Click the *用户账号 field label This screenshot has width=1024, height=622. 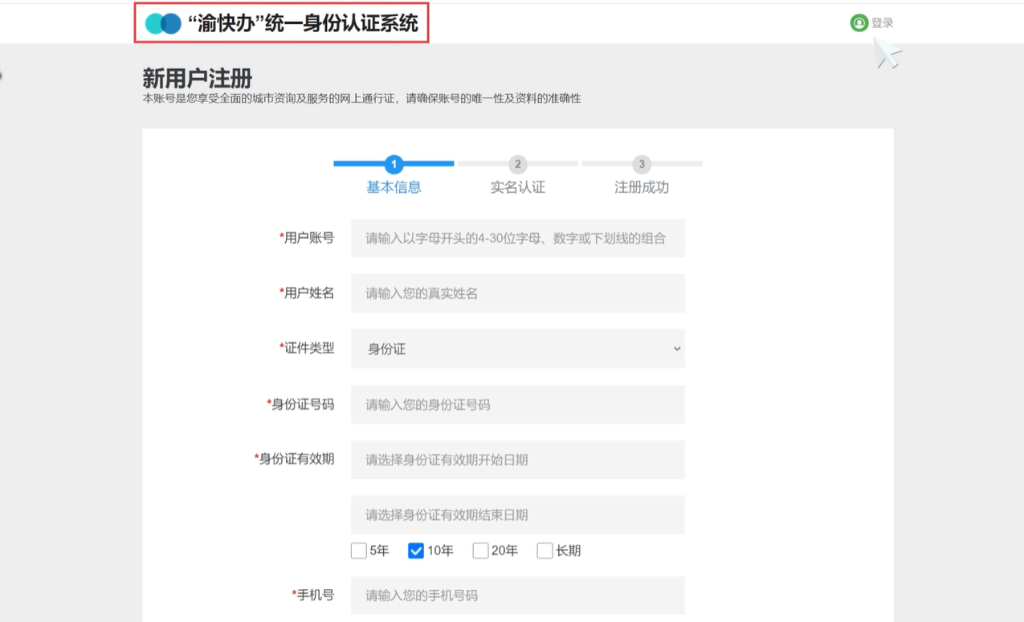tap(306, 238)
